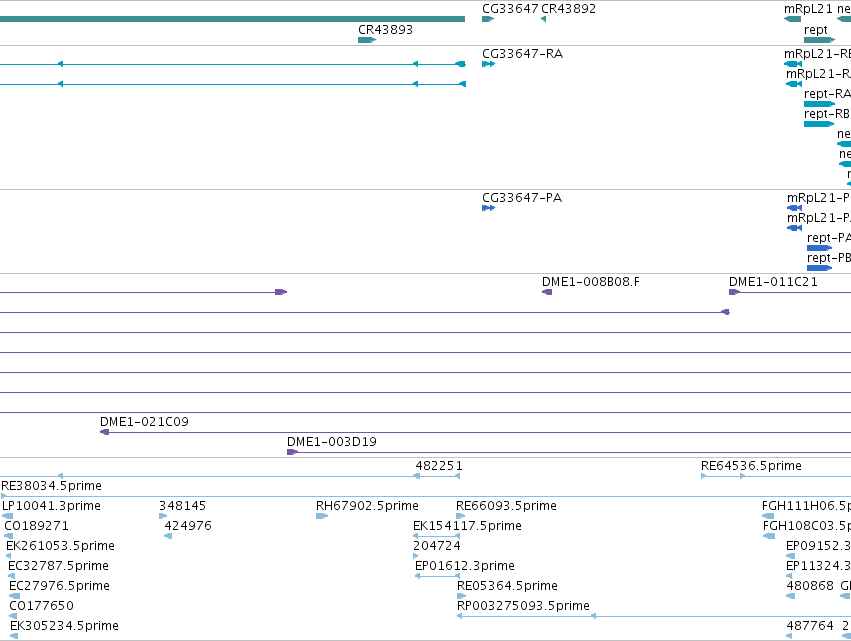
Task: Select the DME1-008B08.F label
Action: tap(590, 282)
